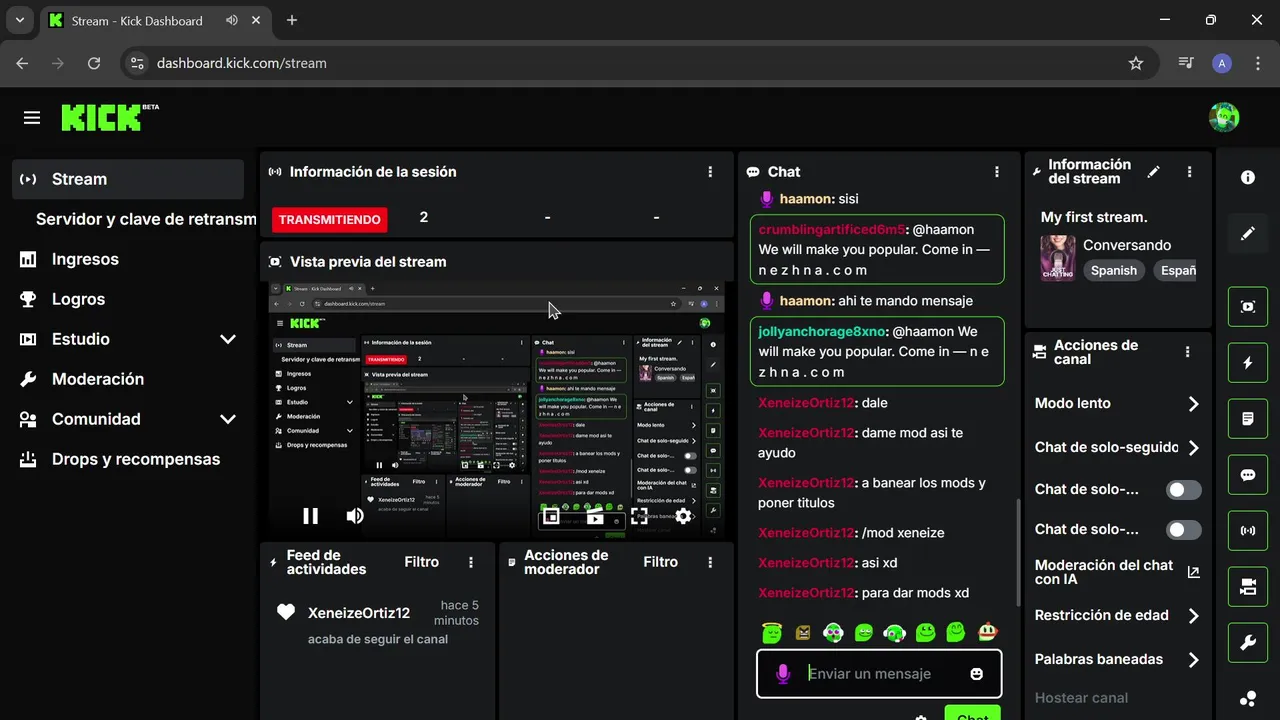Insert the angel halo Kick emote
Viewport: 1280px width, 720px height.
[771, 631]
